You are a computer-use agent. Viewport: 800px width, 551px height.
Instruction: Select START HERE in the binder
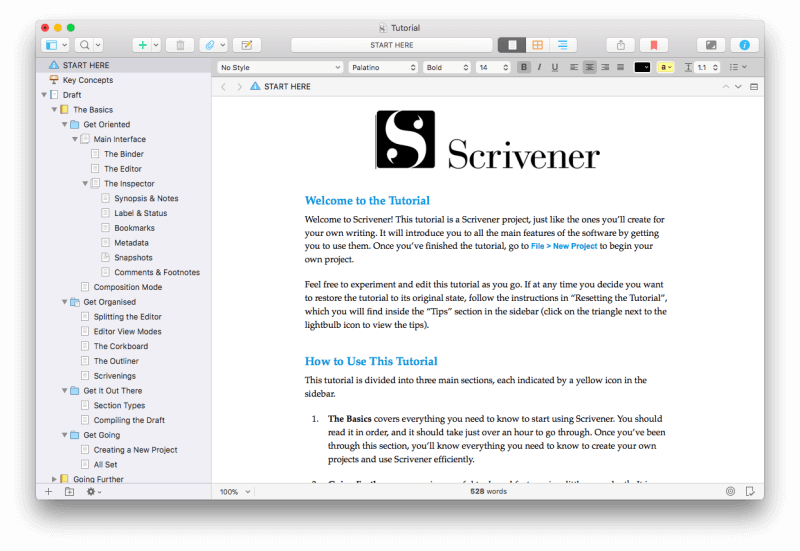click(86, 65)
